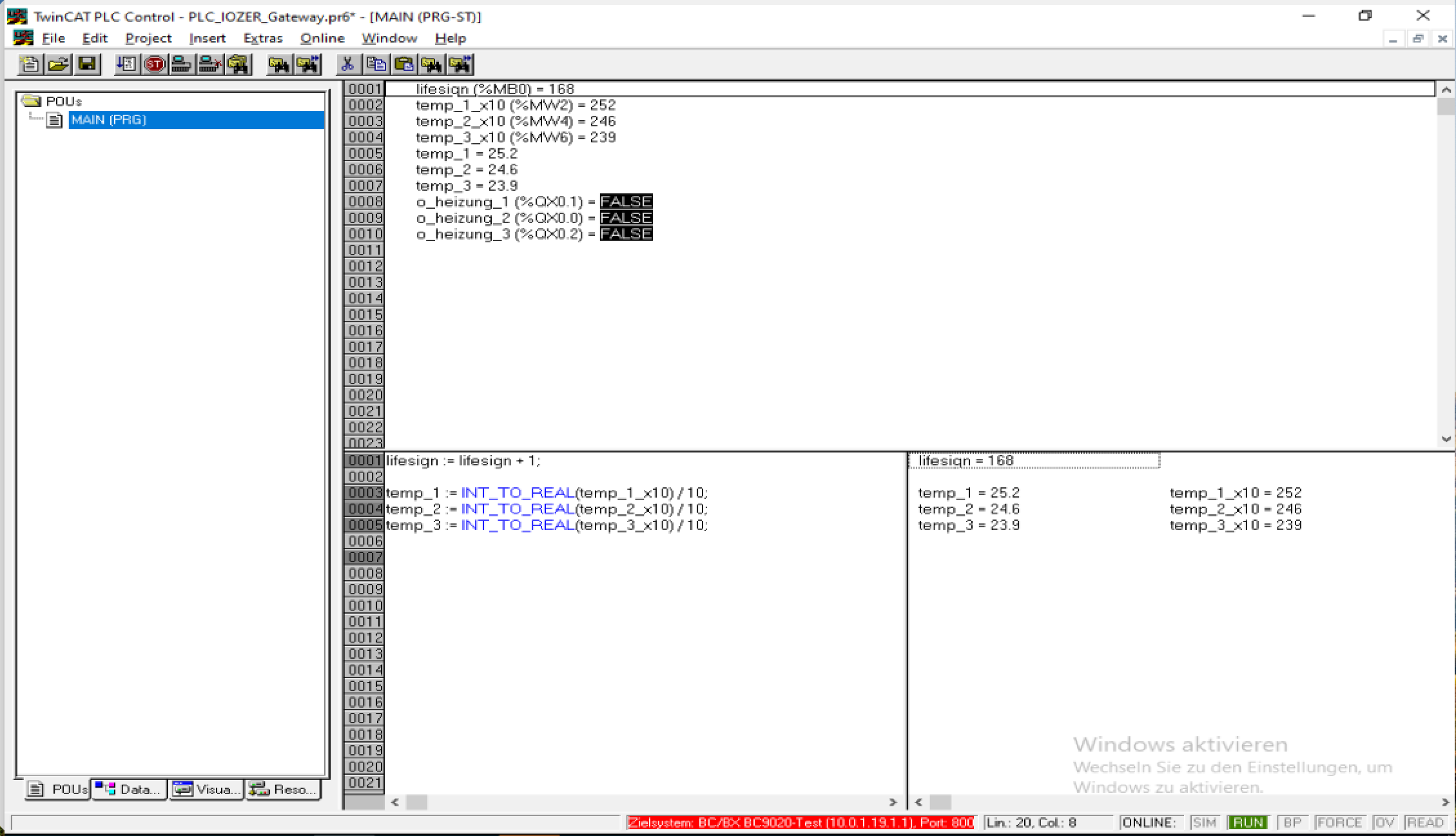Open the Help menu
Viewport: 1456px width, 836px height.
(x=450, y=39)
